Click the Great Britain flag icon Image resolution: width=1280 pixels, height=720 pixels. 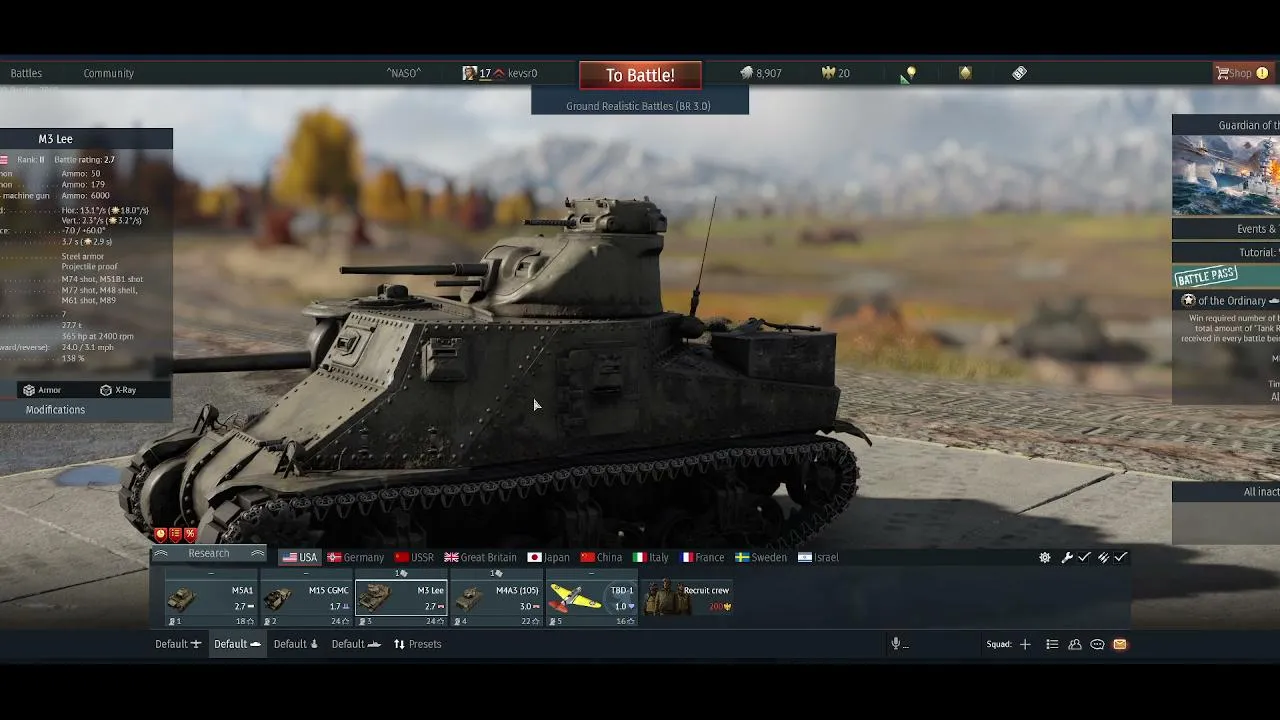click(451, 558)
